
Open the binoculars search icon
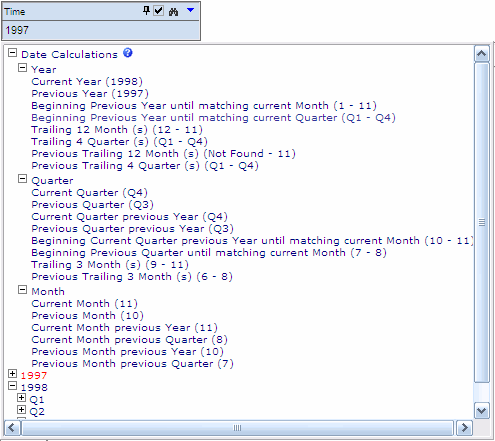coord(173,12)
